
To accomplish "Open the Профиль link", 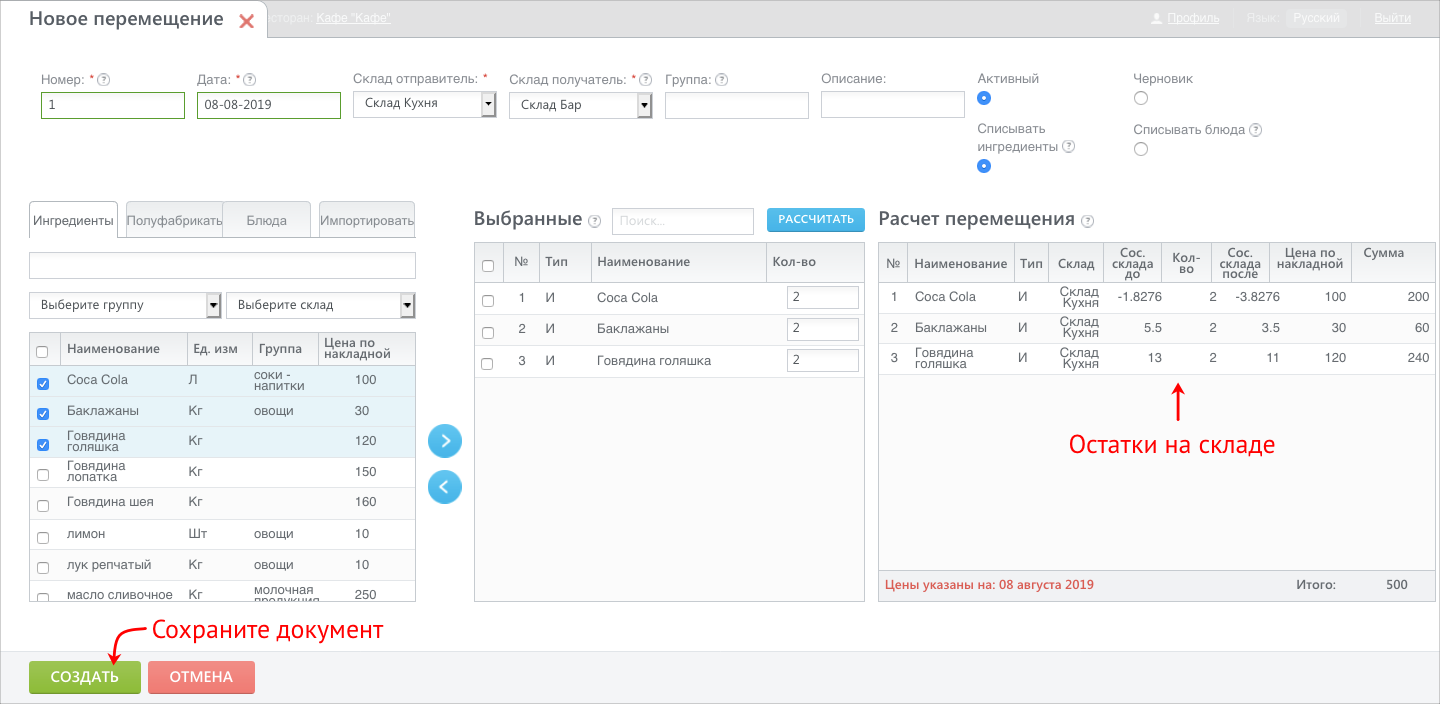I will (1193, 18).
